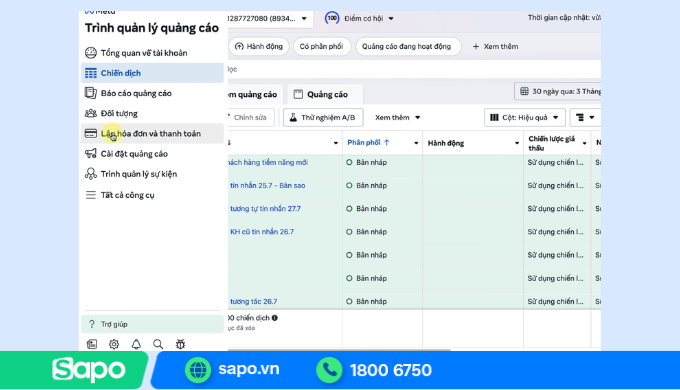Open settings gear icon at sidebar bottom
Screen dimensions: 680x390
(114, 344)
